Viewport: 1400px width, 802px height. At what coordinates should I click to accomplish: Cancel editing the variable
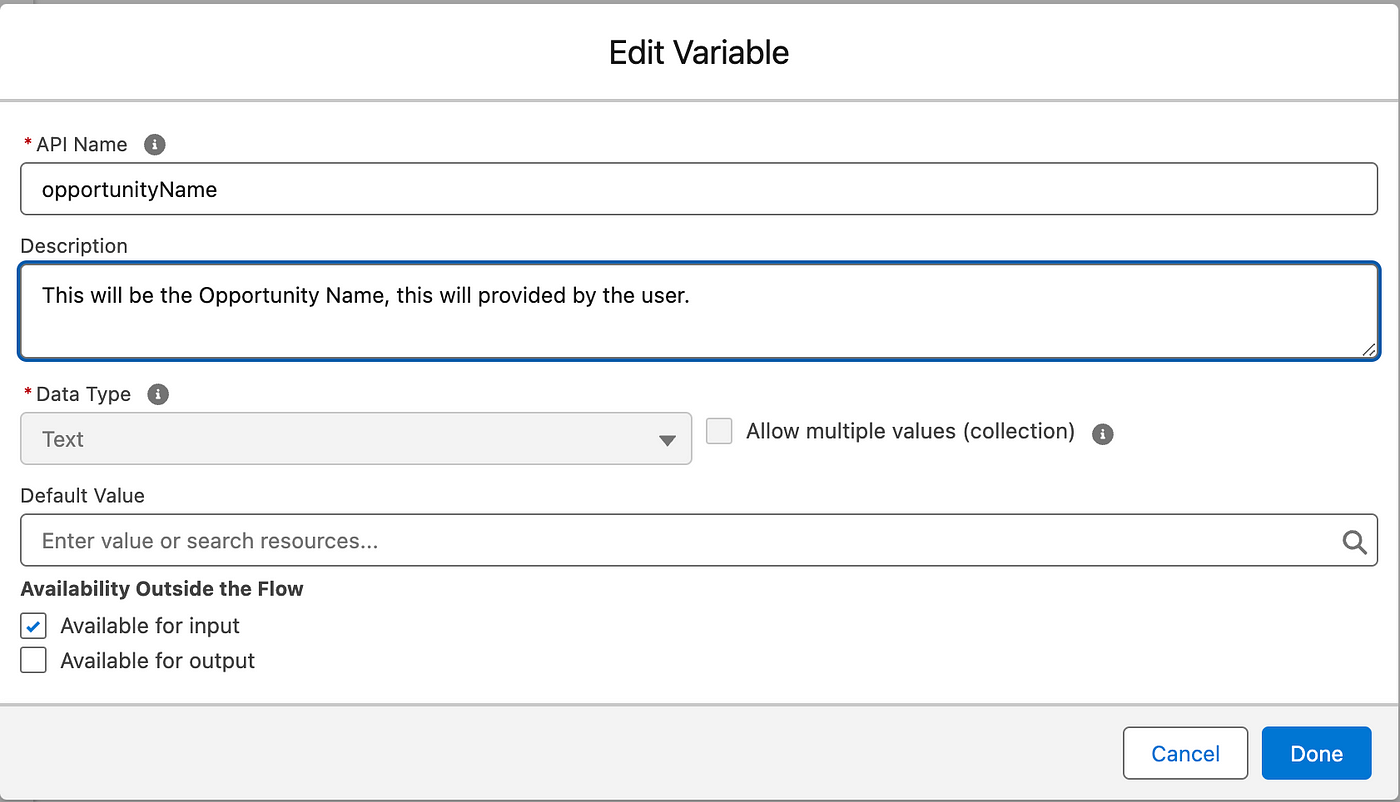1185,753
